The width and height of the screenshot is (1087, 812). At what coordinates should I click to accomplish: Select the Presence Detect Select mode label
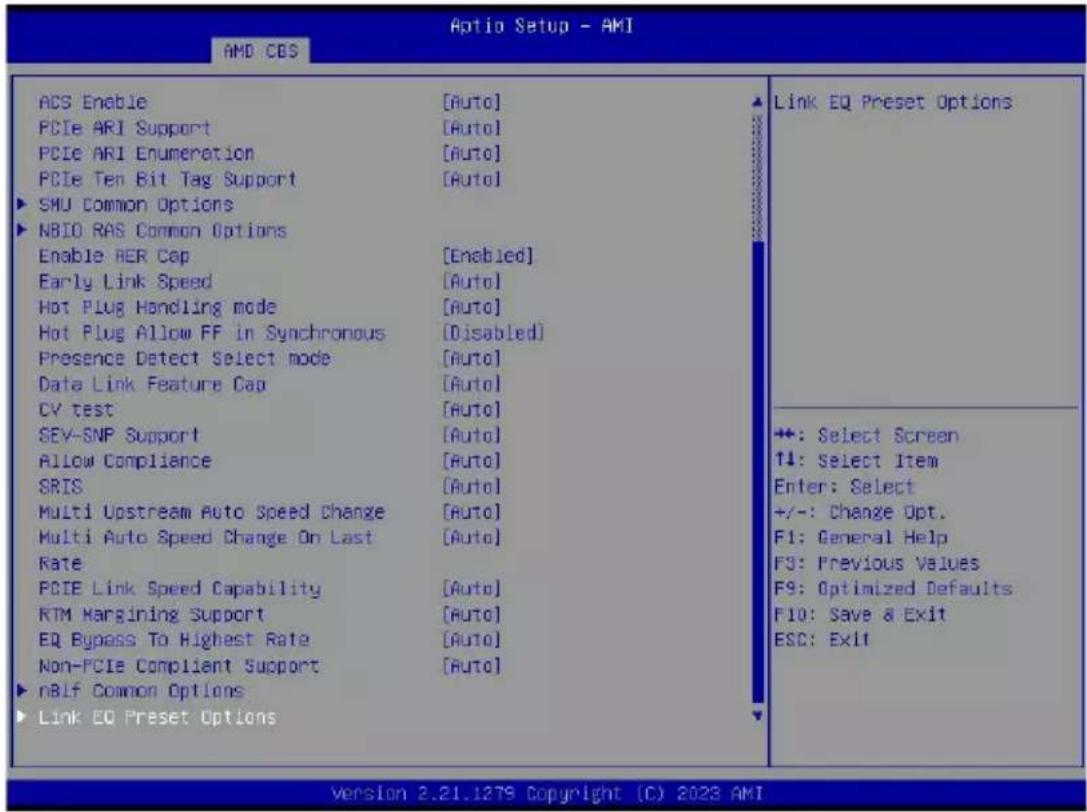[184, 359]
